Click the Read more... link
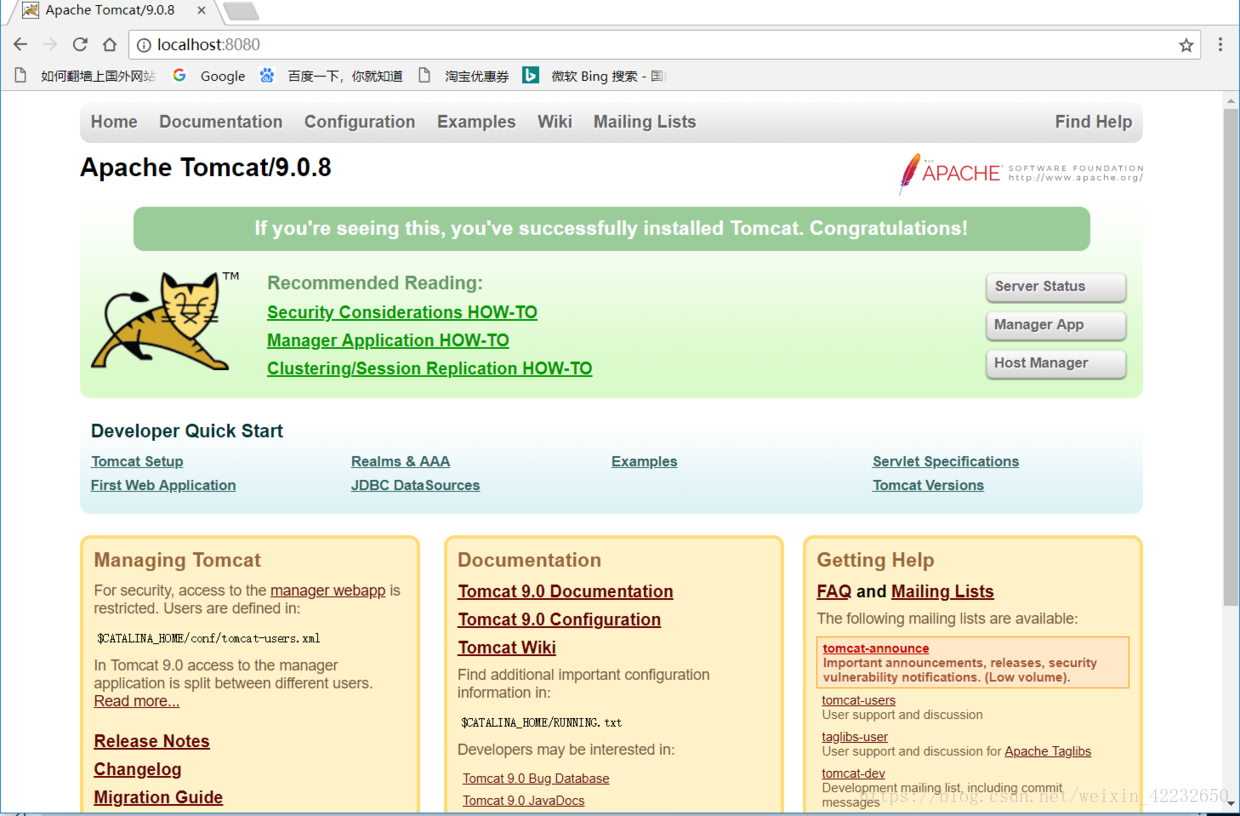This screenshot has width=1240, height=816. pyautogui.click(x=137, y=701)
